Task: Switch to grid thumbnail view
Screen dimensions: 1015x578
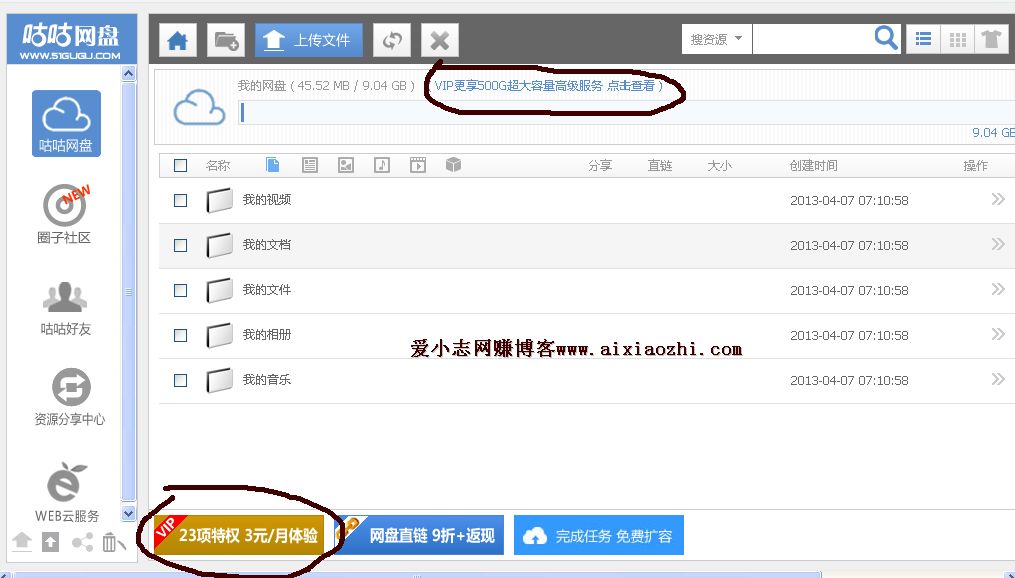Action: coord(957,39)
